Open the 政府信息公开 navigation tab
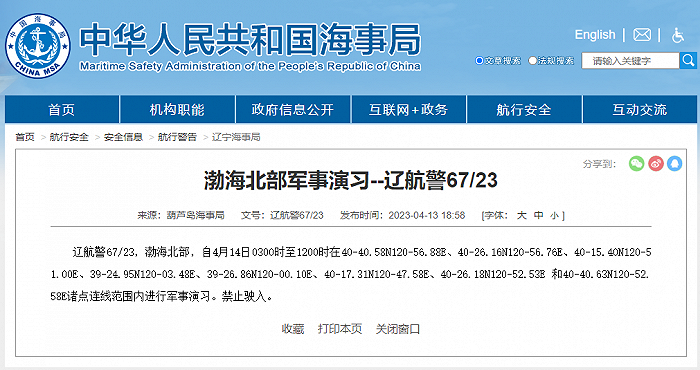The width and height of the screenshot is (700, 370). click(293, 109)
